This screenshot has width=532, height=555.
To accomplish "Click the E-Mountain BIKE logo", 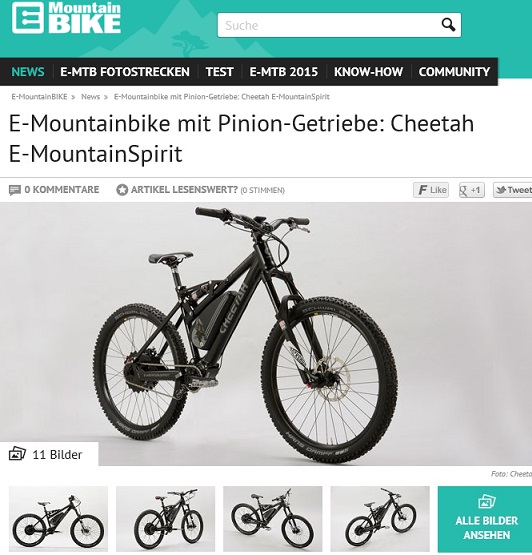I will (x=66, y=18).
